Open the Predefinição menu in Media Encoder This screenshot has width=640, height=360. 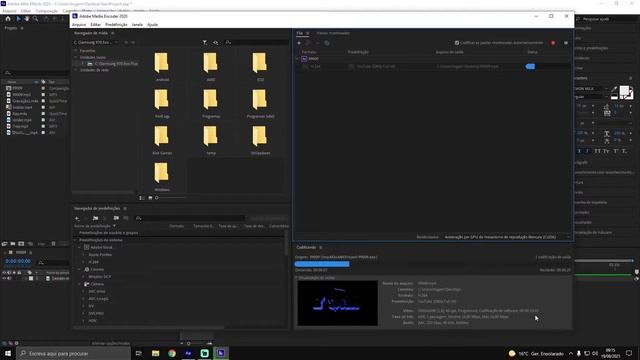click(x=116, y=24)
